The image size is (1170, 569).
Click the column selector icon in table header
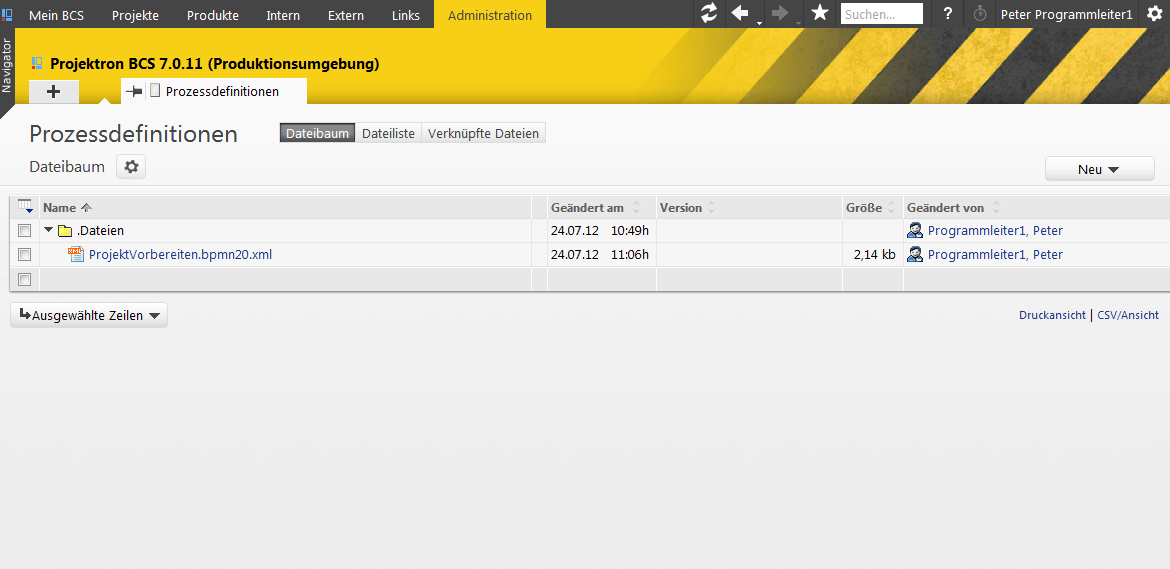(25, 207)
